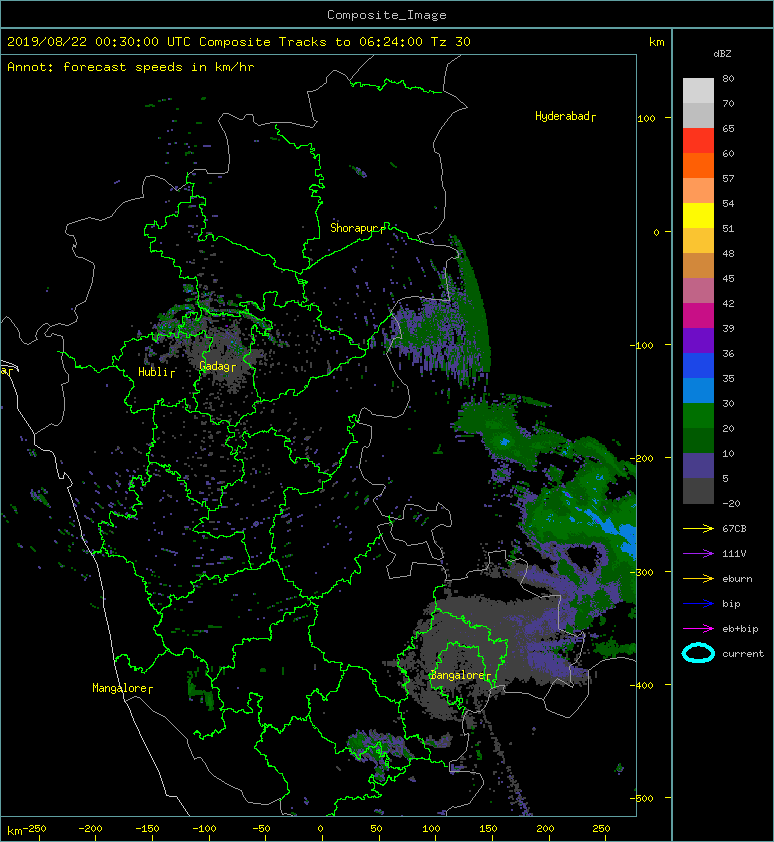Click the cyan 'current' ellipse icon
Viewport: 774px width, 842px height.
[698, 653]
